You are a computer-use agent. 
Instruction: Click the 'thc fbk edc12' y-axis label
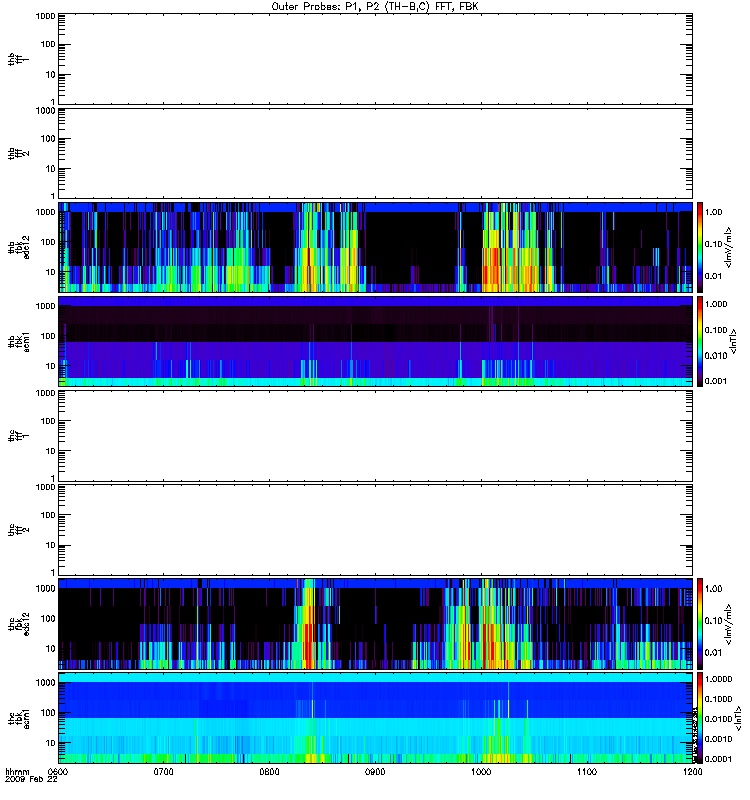(19, 624)
